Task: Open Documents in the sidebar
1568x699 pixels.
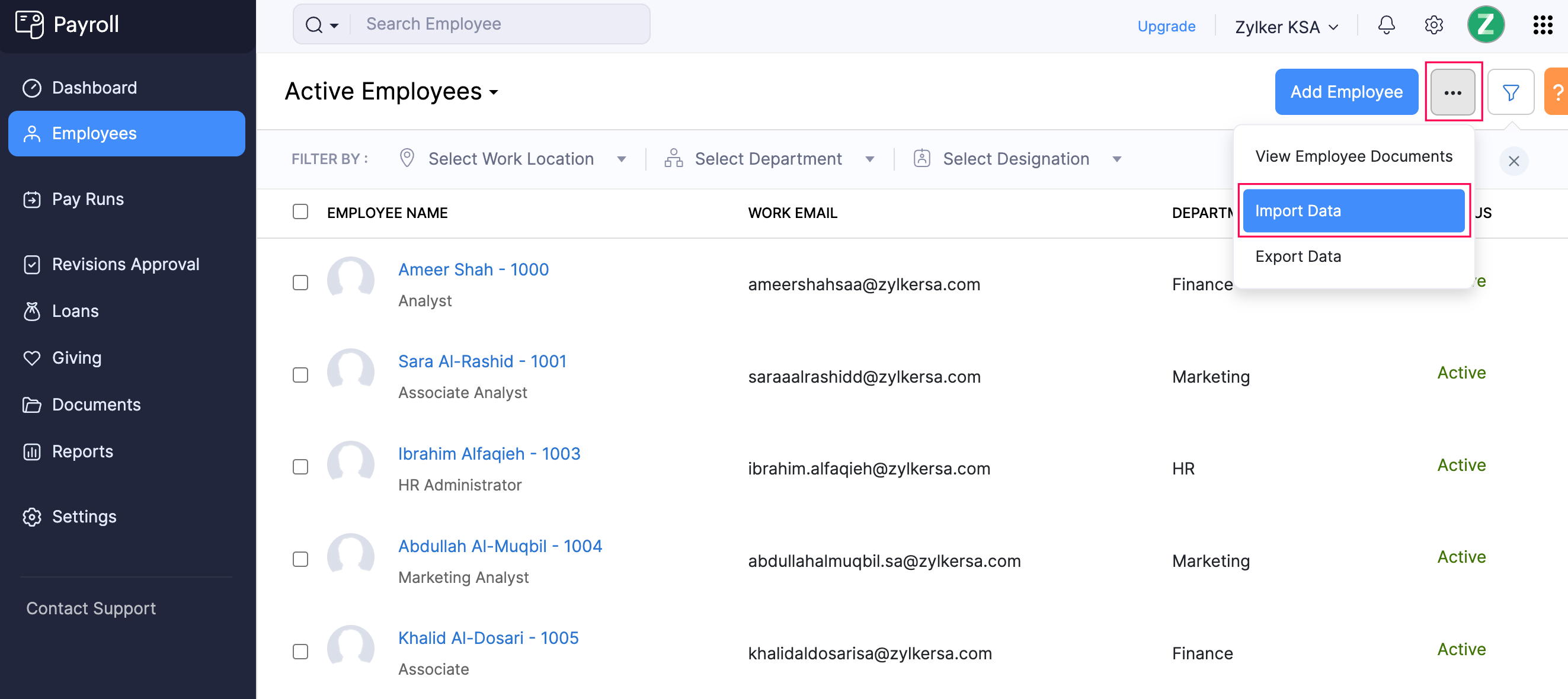Action: [127, 405]
